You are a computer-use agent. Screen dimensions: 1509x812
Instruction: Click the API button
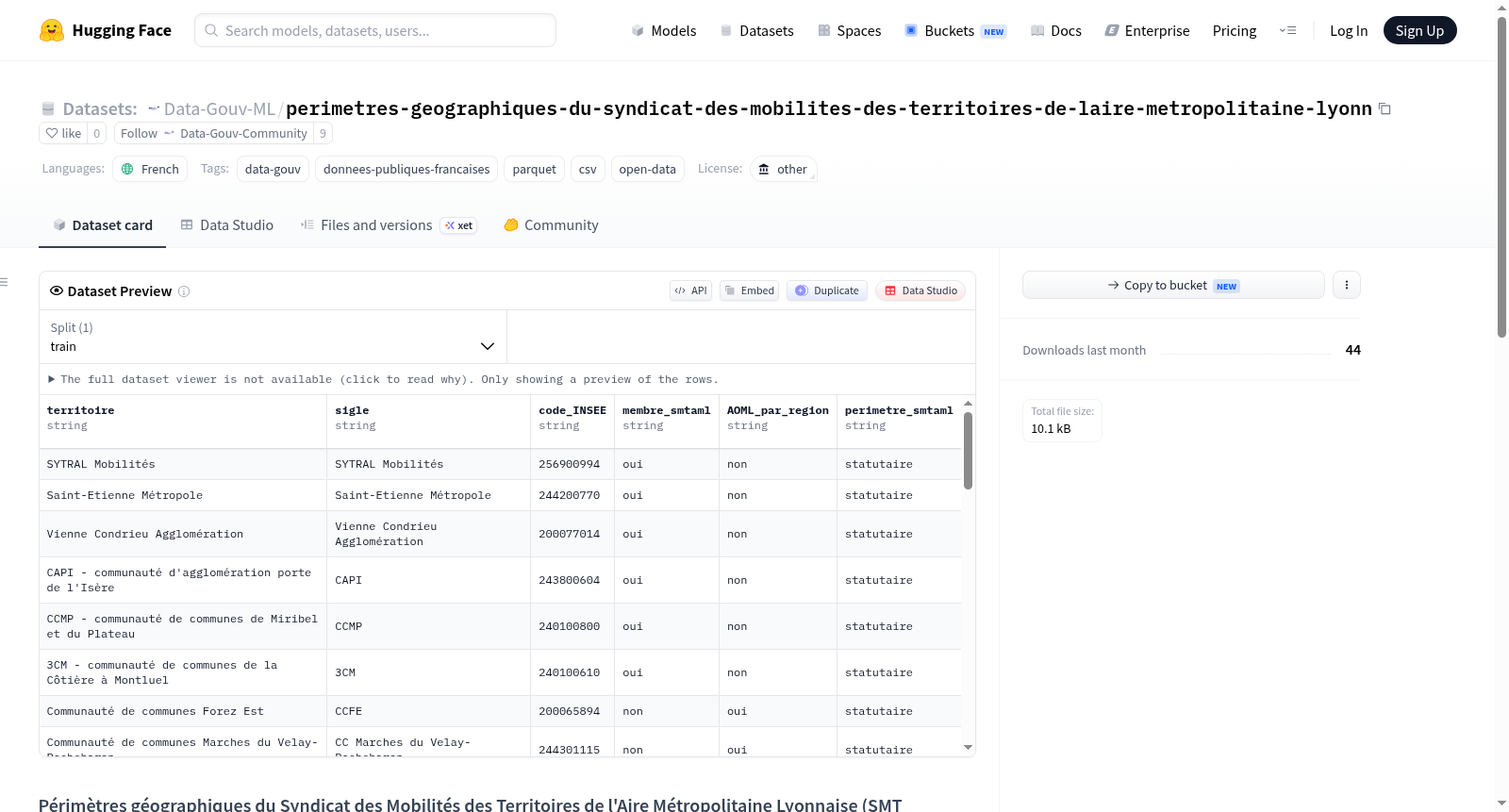coord(690,290)
